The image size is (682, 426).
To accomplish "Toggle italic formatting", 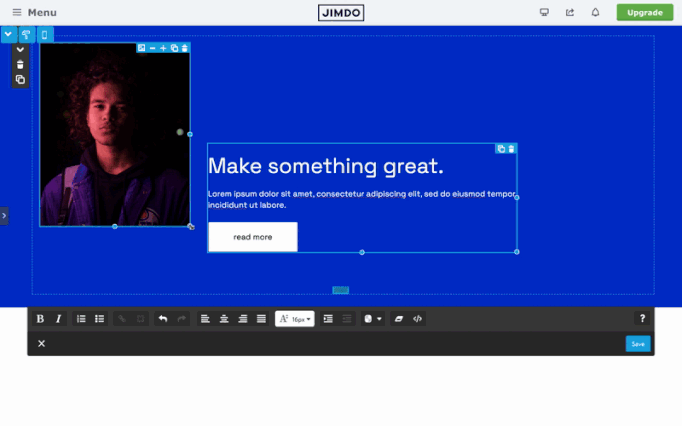I will pos(58,319).
